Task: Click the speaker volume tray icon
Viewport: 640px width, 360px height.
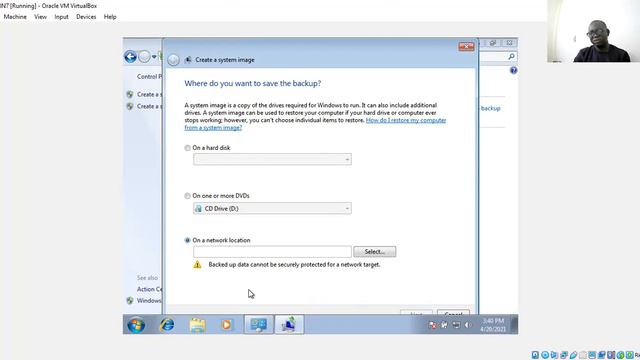Action: [x=467, y=325]
